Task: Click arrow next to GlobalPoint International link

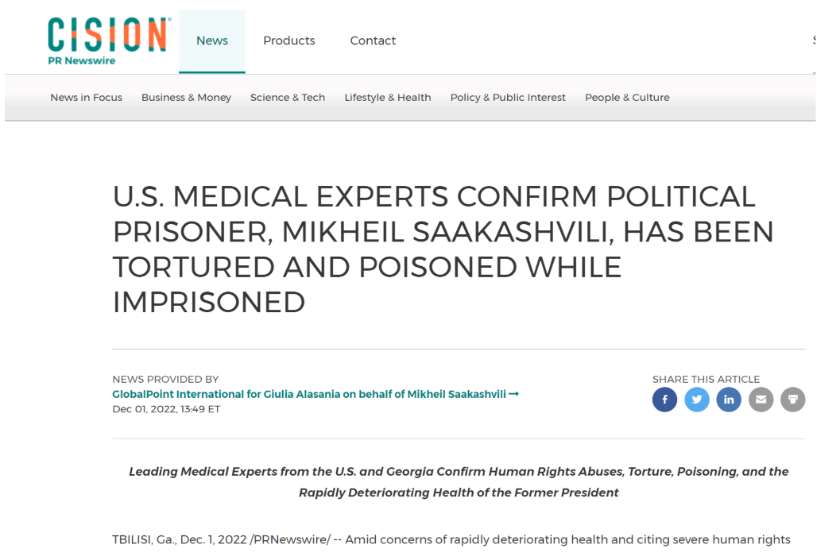Action: [x=514, y=394]
